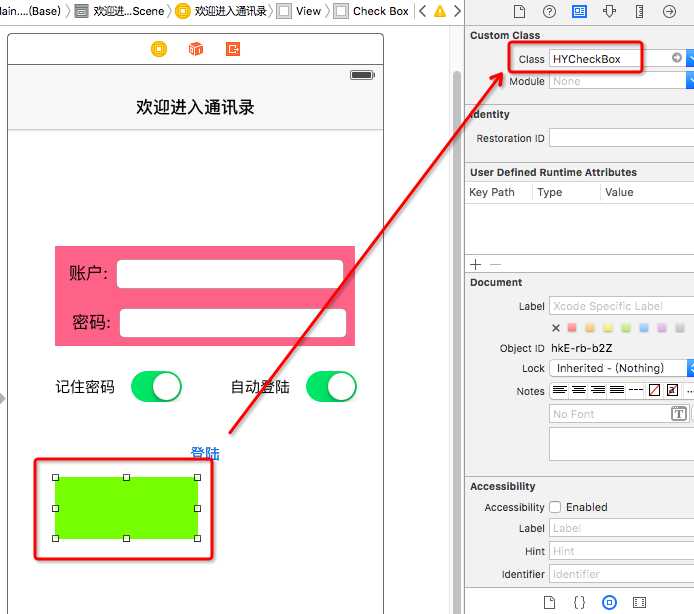Click the orange Exit icon in scene dock
The image size is (694, 614).
tap(233, 49)
